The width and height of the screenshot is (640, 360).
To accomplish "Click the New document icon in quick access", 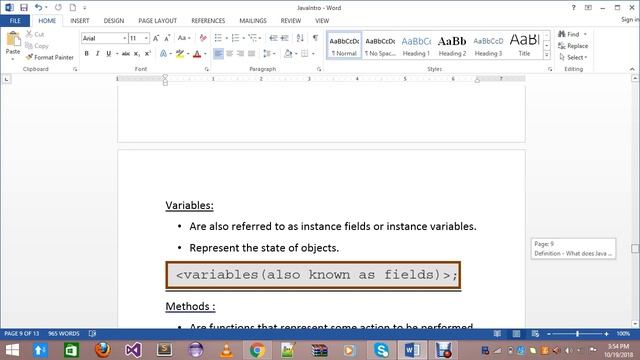I will 73,7.
